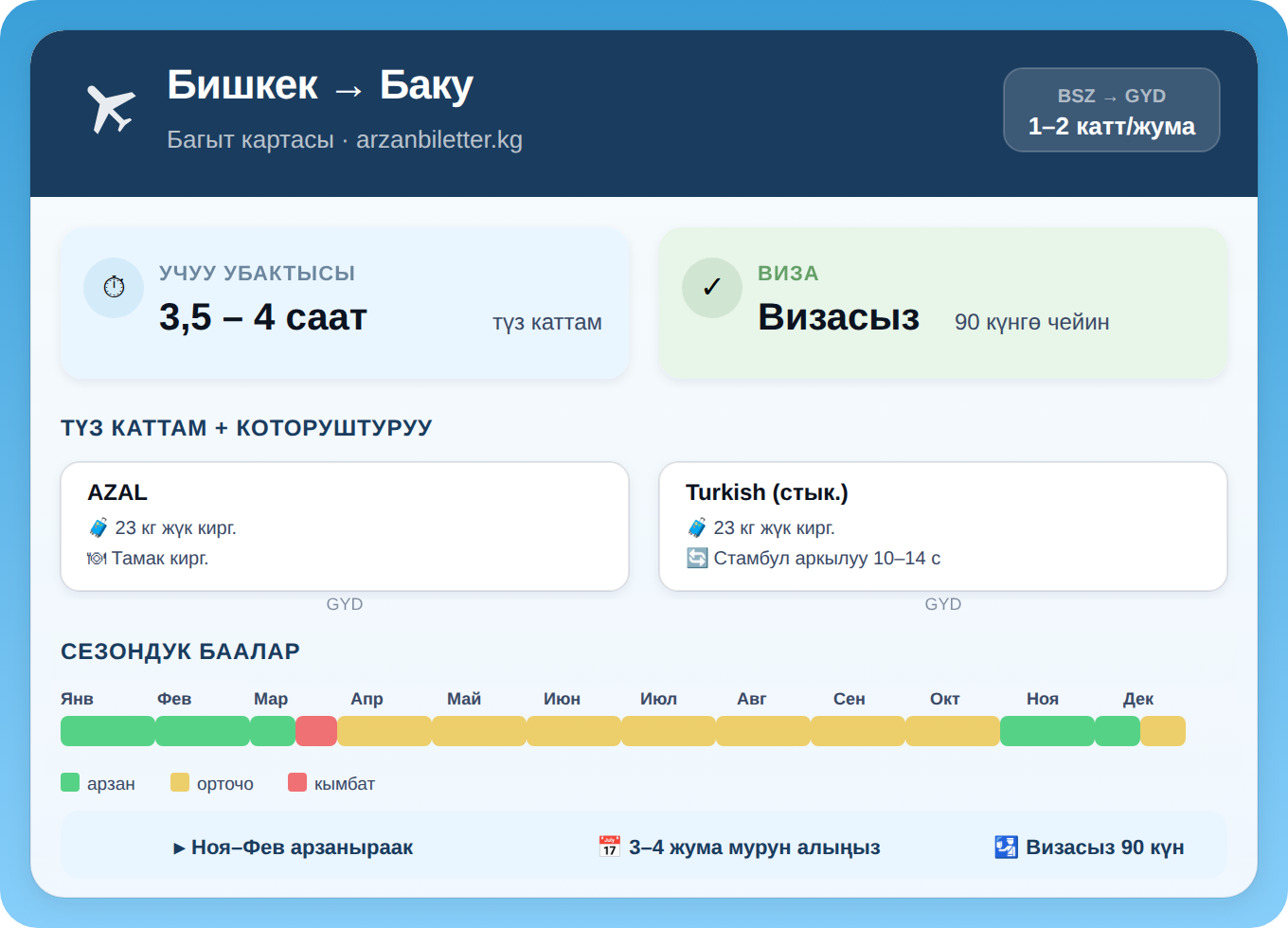Viewport: 1288px width, 928px height.
Task: Click the calendar icon in footer tips
Action: tap(609, 847)
